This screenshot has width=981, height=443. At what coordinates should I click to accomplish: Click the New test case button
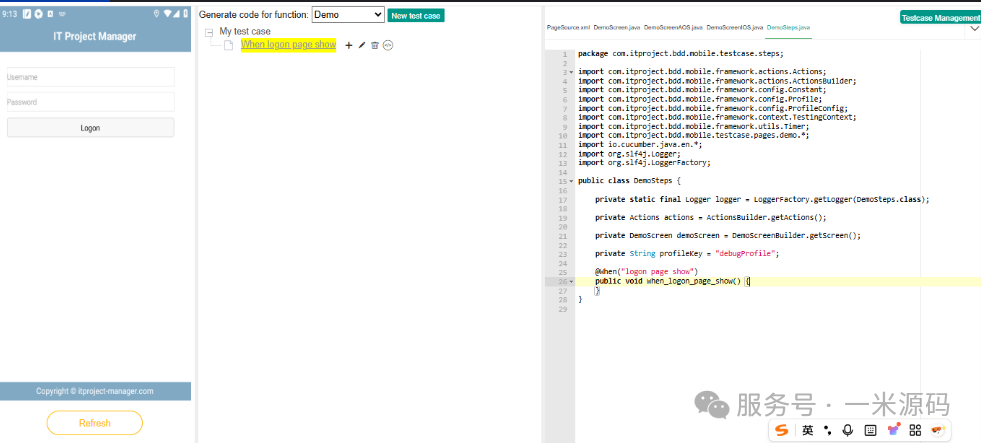(416, 16)
